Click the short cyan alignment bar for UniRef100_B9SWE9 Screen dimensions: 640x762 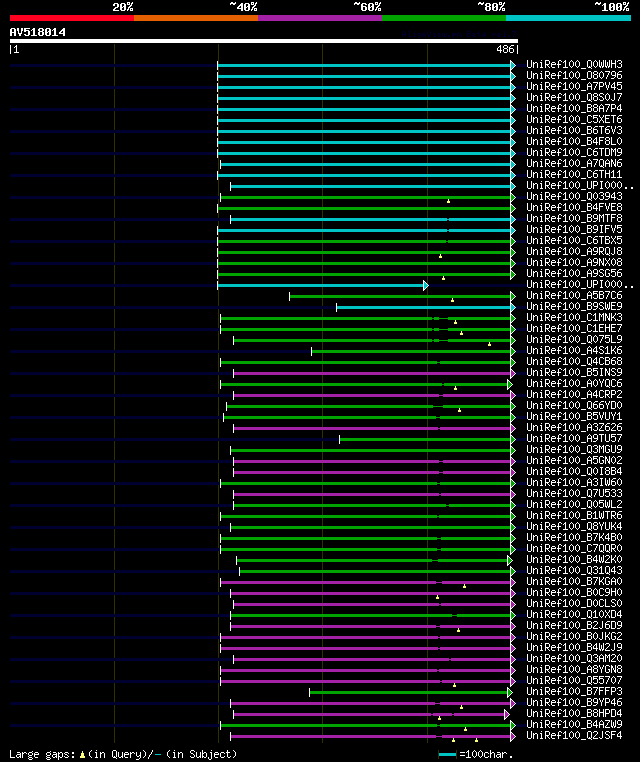click(424, 307)
